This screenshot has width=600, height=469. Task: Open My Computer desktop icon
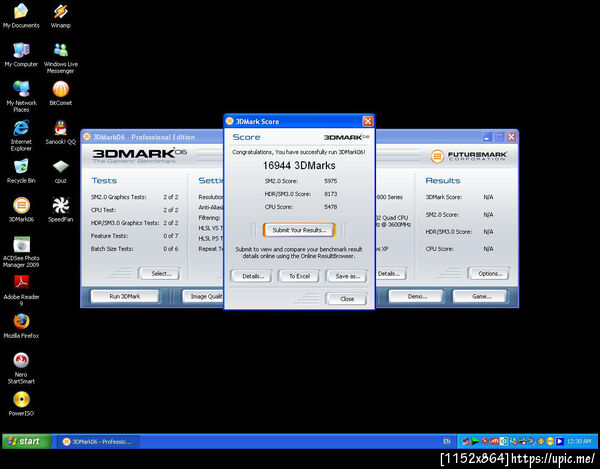tap(21, 55)
